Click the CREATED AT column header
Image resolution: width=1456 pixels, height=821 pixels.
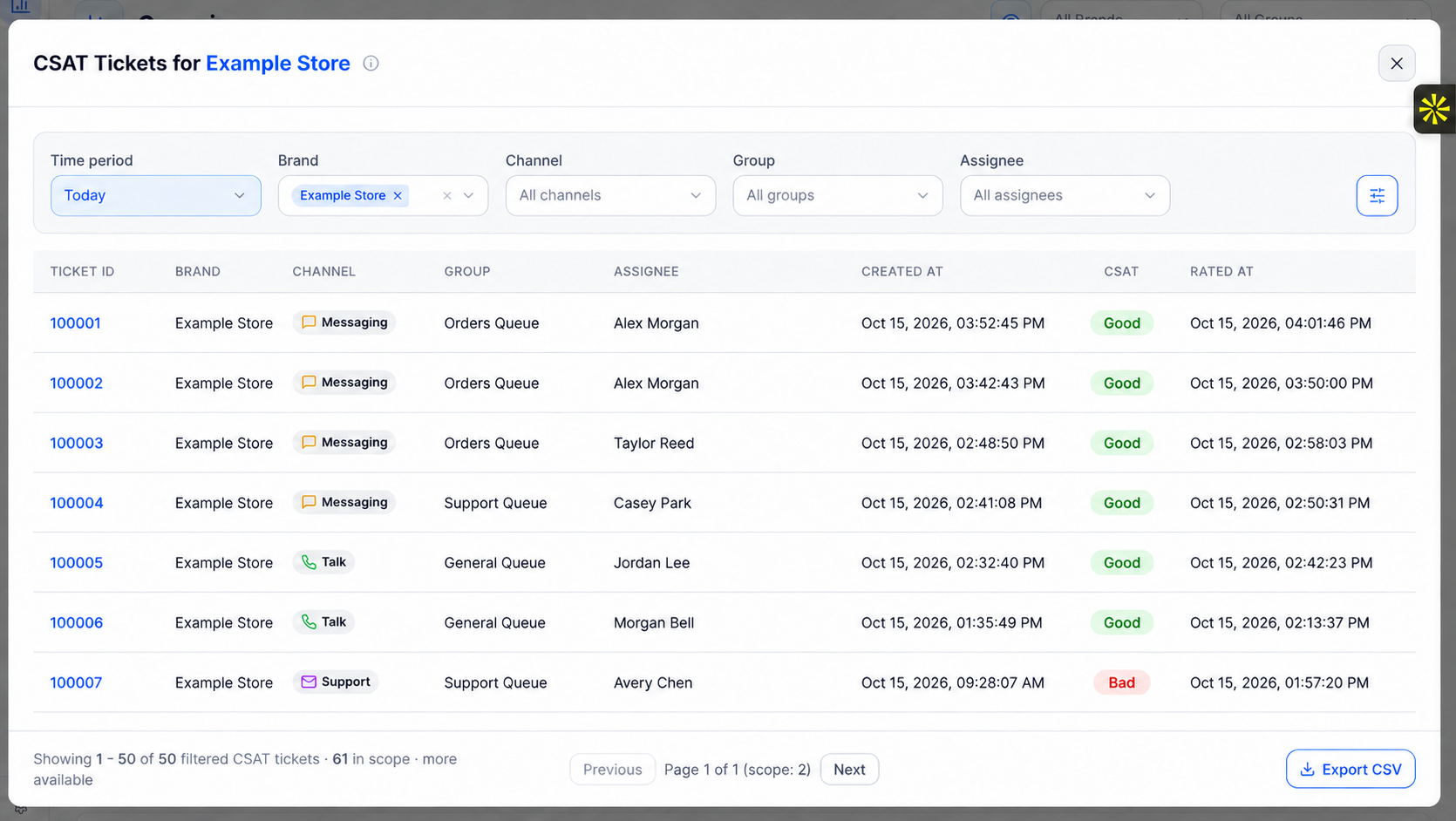(901, 272)
